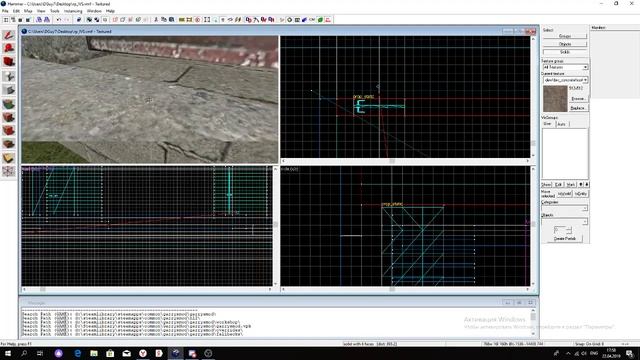Open the Help menu
Image resolution: width=640 pixels, height=360 pixels.
tap(110, 11)
